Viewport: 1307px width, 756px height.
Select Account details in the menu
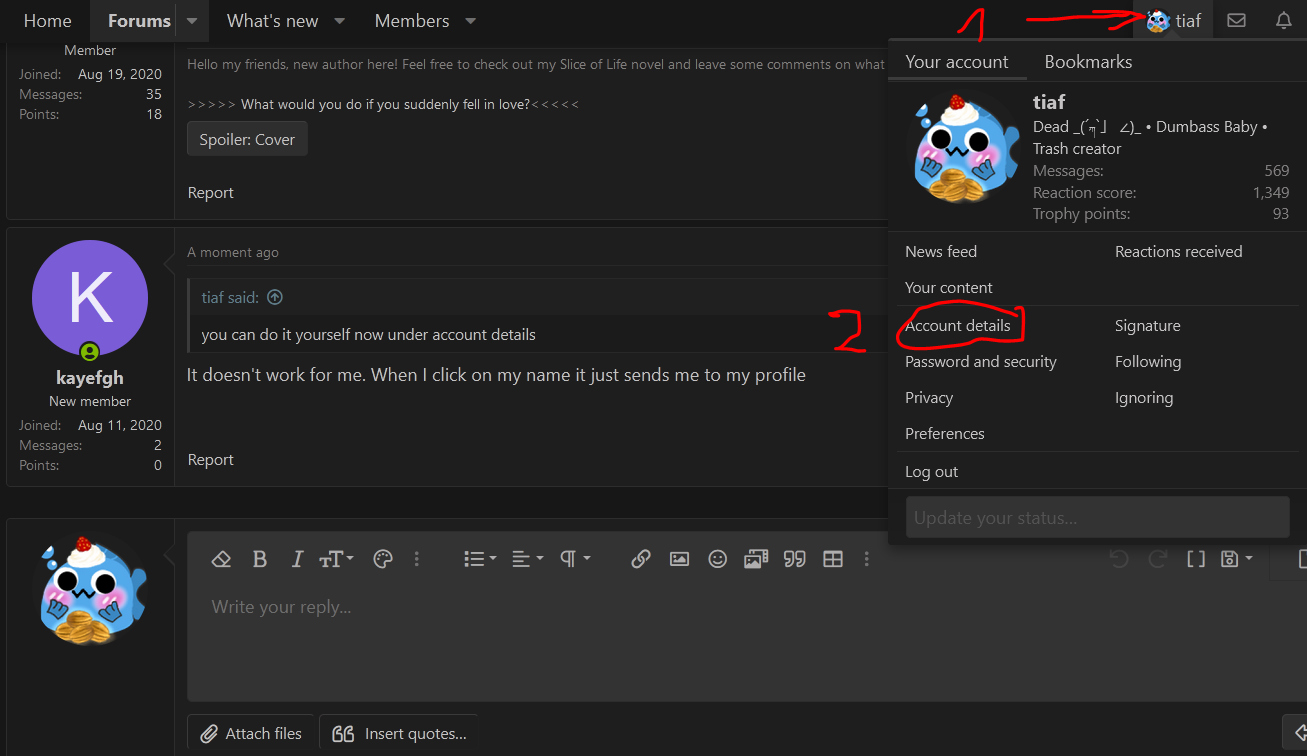click(x=957, y=326)
